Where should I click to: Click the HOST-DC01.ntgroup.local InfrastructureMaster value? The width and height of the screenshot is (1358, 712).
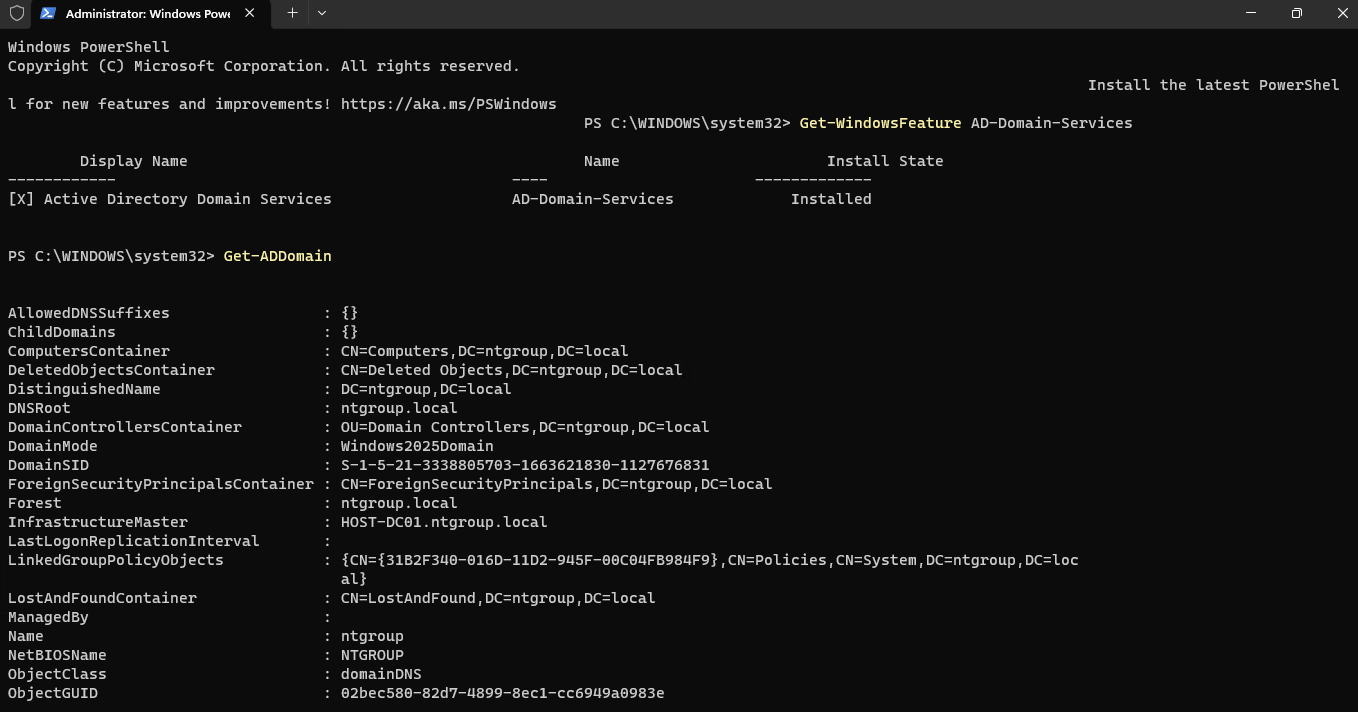[443, 522]
